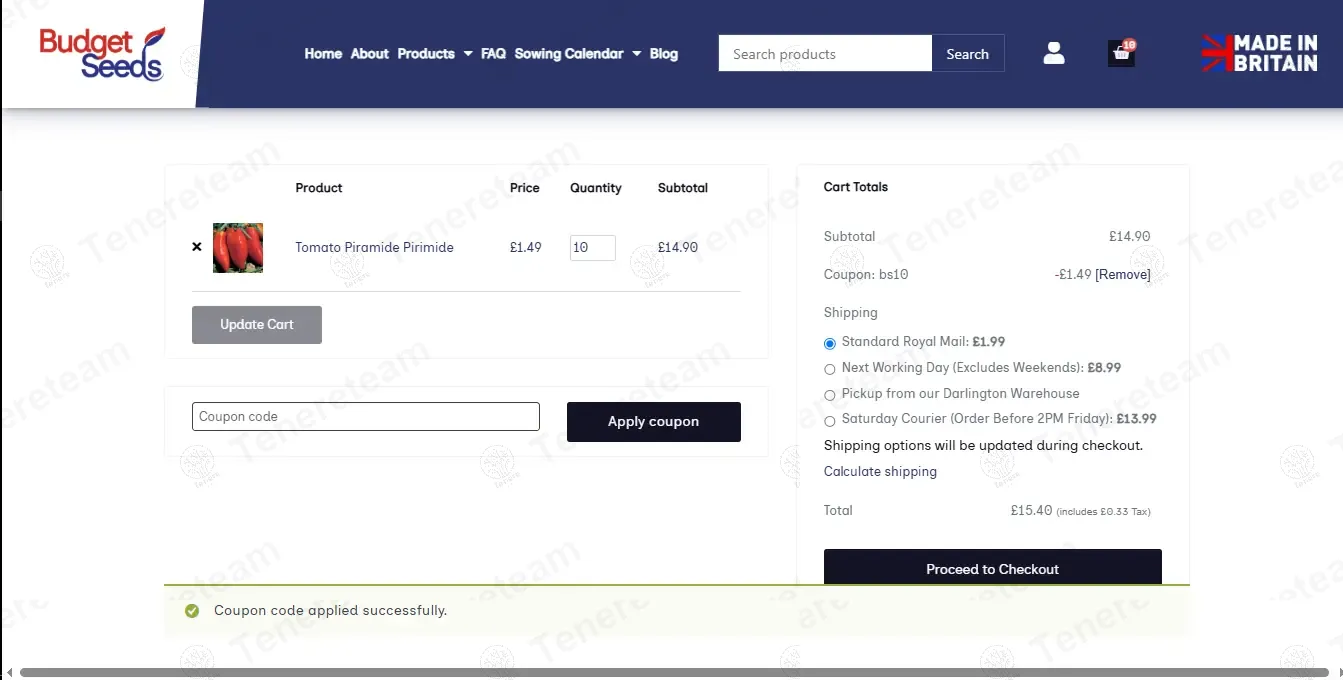Screen dimensions: 1343x680
Task: Open the FAQ menu item
Action: (493, 54)
